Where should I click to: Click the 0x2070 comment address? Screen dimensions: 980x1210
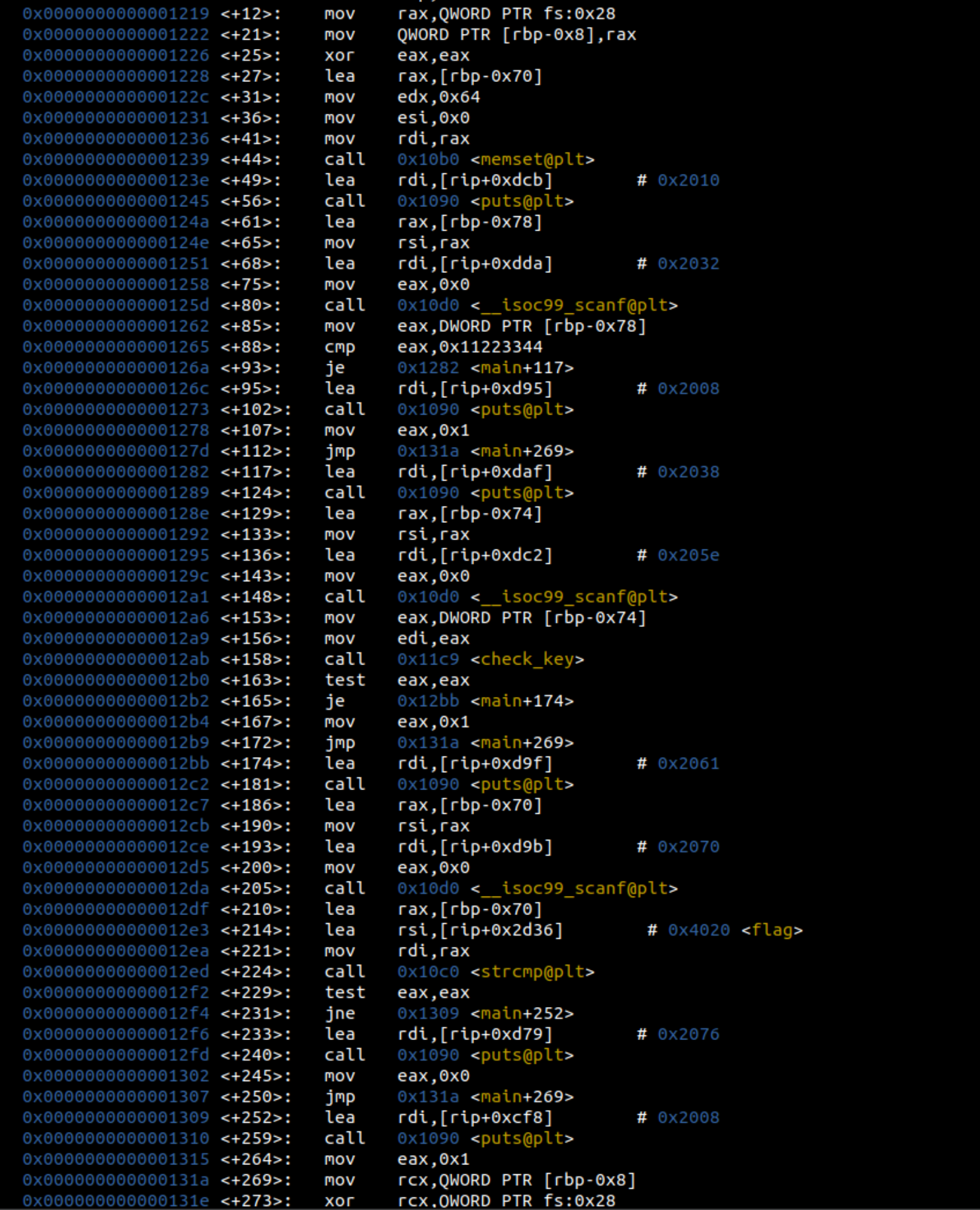(688, 846)
